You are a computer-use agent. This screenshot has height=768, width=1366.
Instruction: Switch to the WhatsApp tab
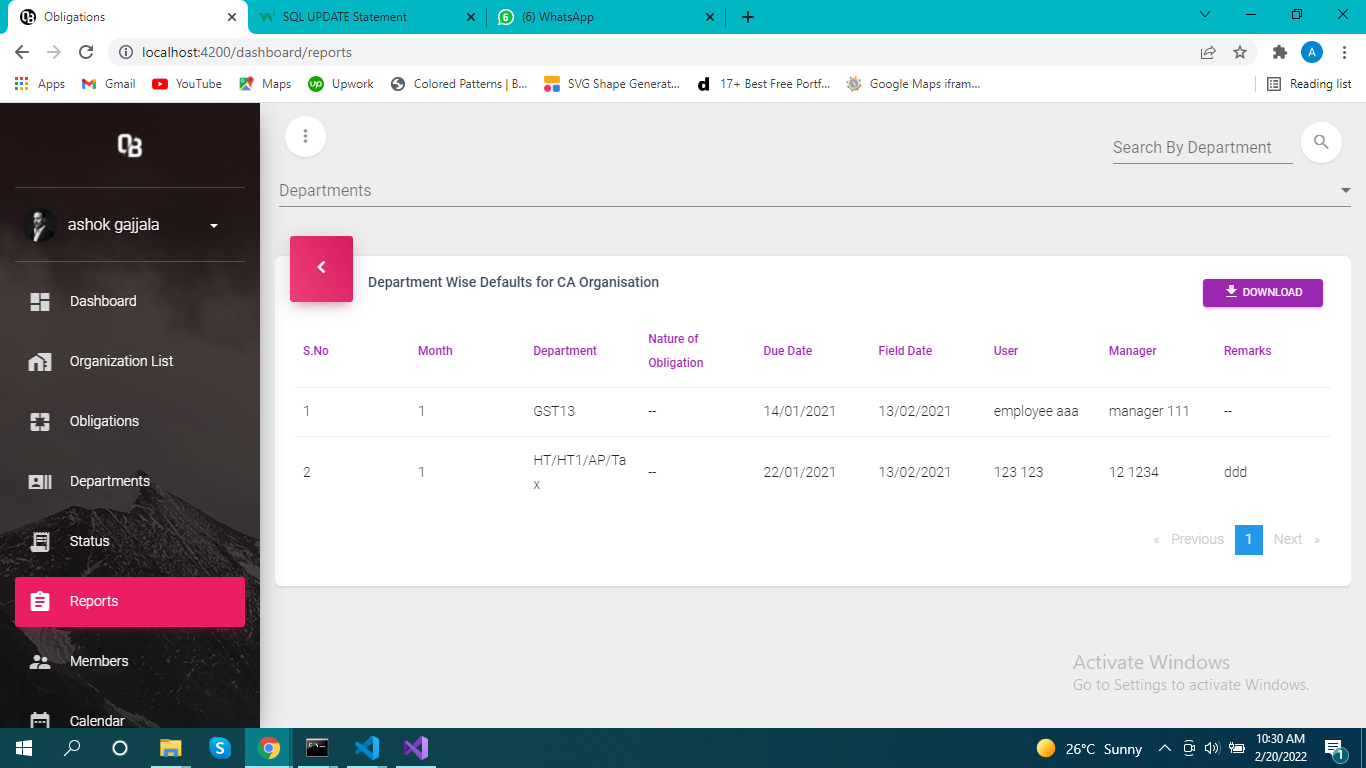[608, 17]
